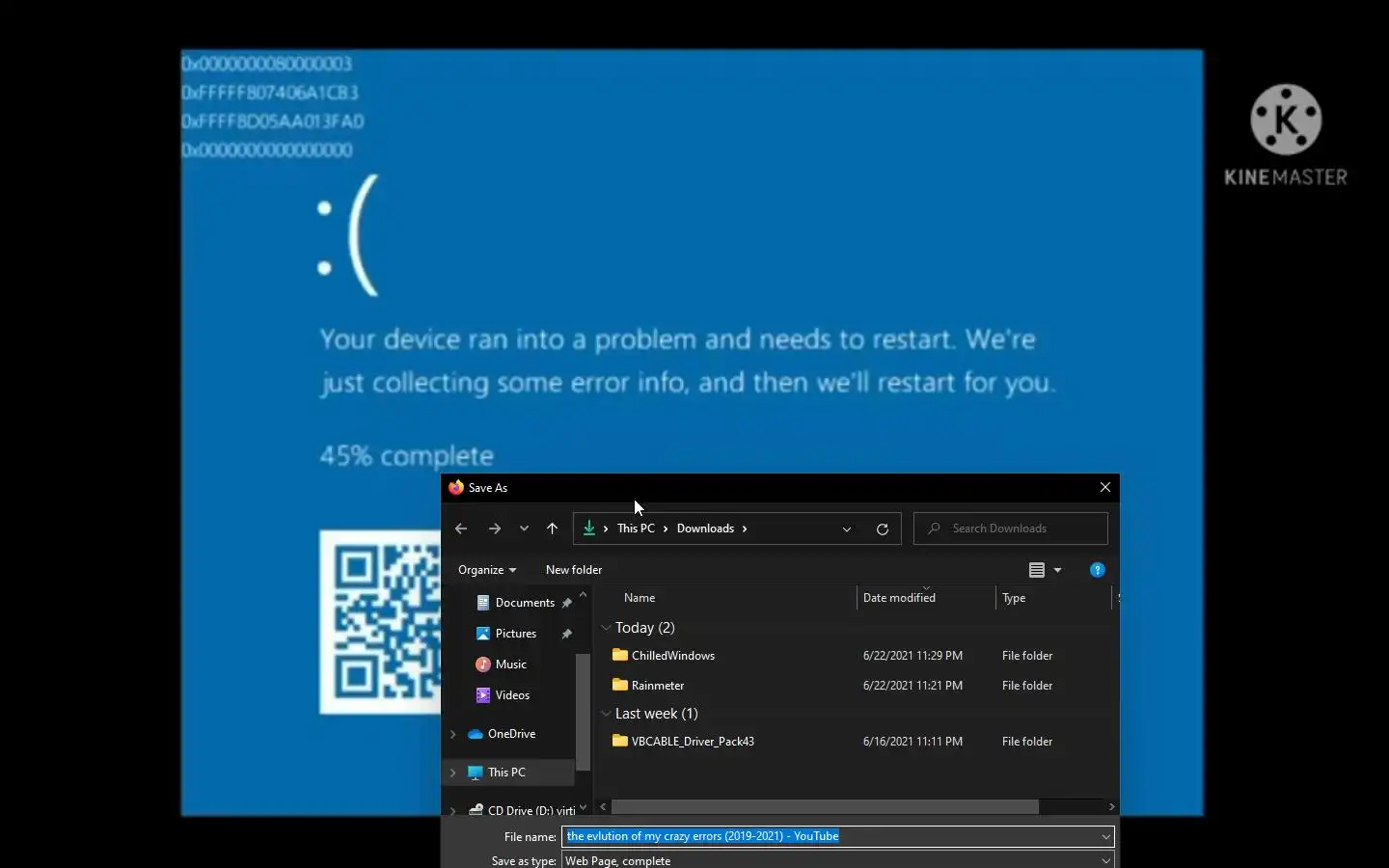Open Help with the question mark icon
1389x868 pixels.
1097,570
